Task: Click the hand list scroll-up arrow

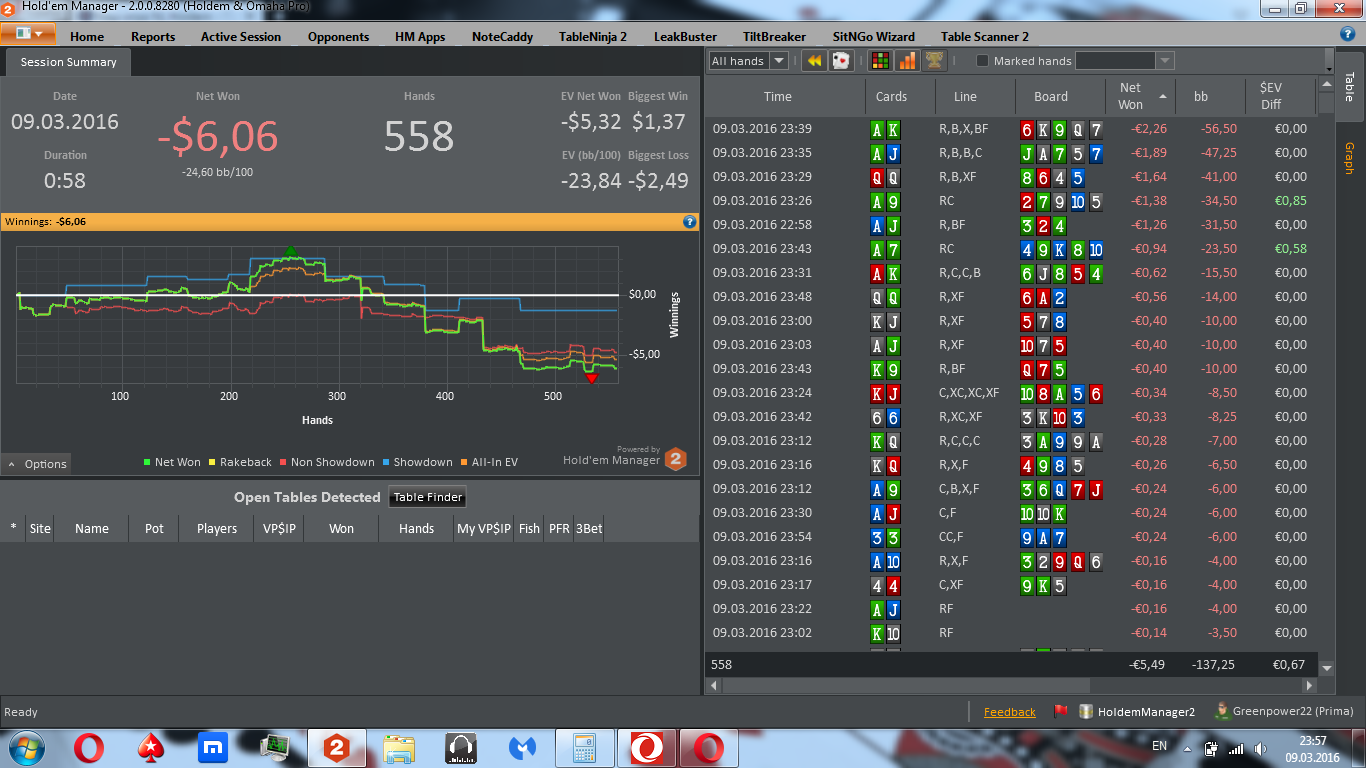Action: (1327, 86)
